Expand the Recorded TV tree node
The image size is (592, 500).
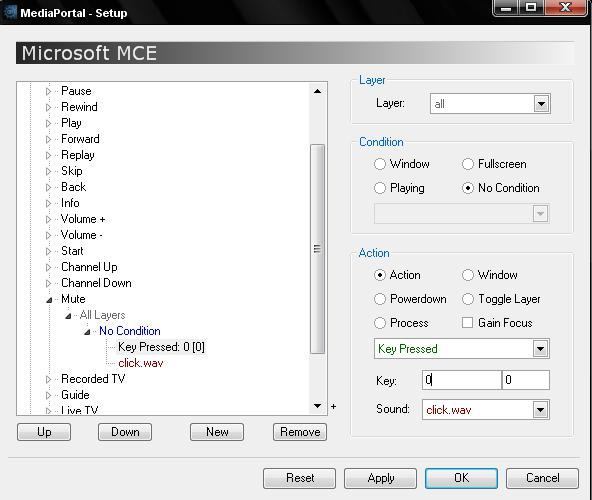click(48, 379)
